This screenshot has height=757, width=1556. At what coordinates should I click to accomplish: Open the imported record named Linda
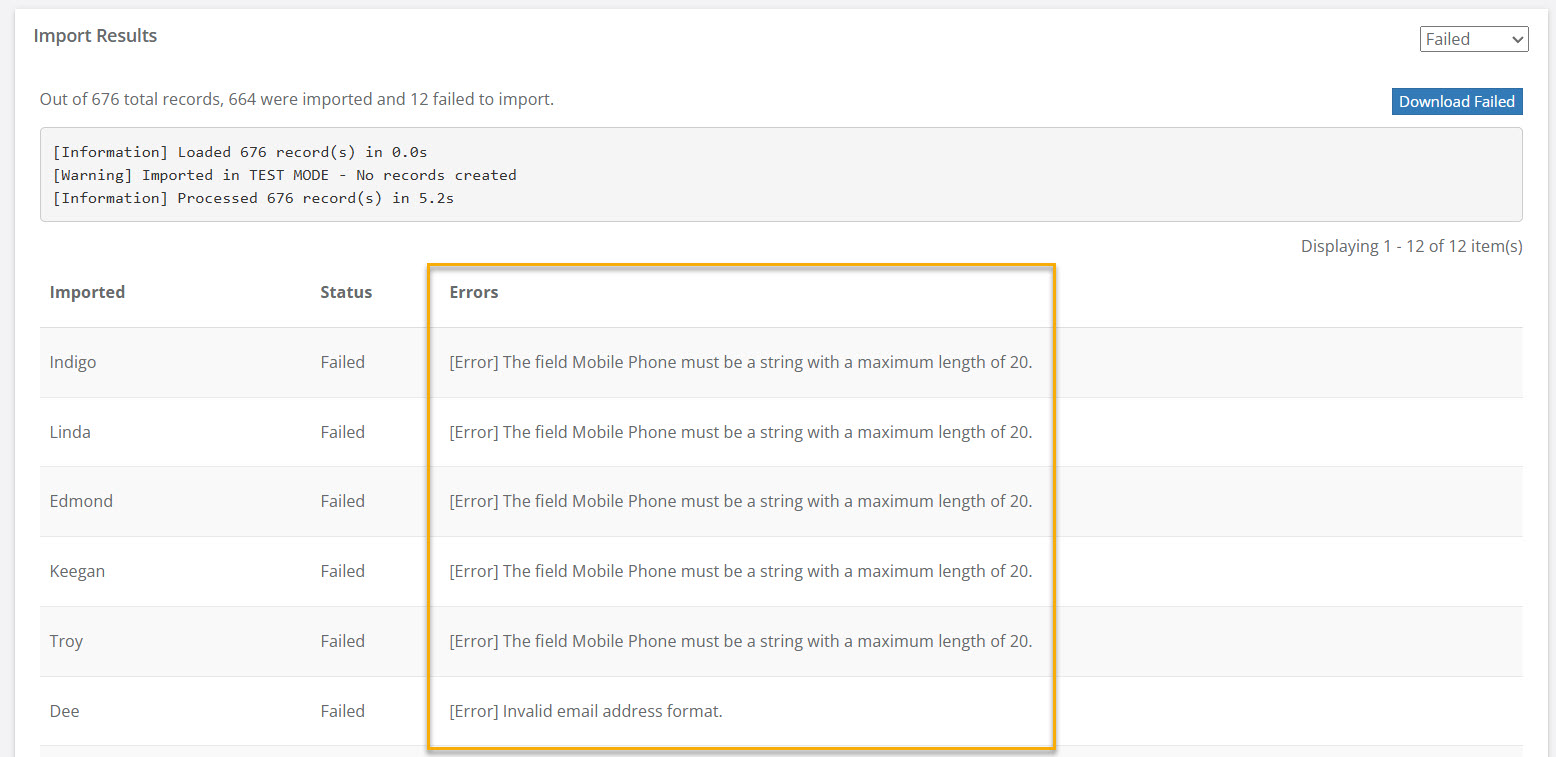pos(70,432)
